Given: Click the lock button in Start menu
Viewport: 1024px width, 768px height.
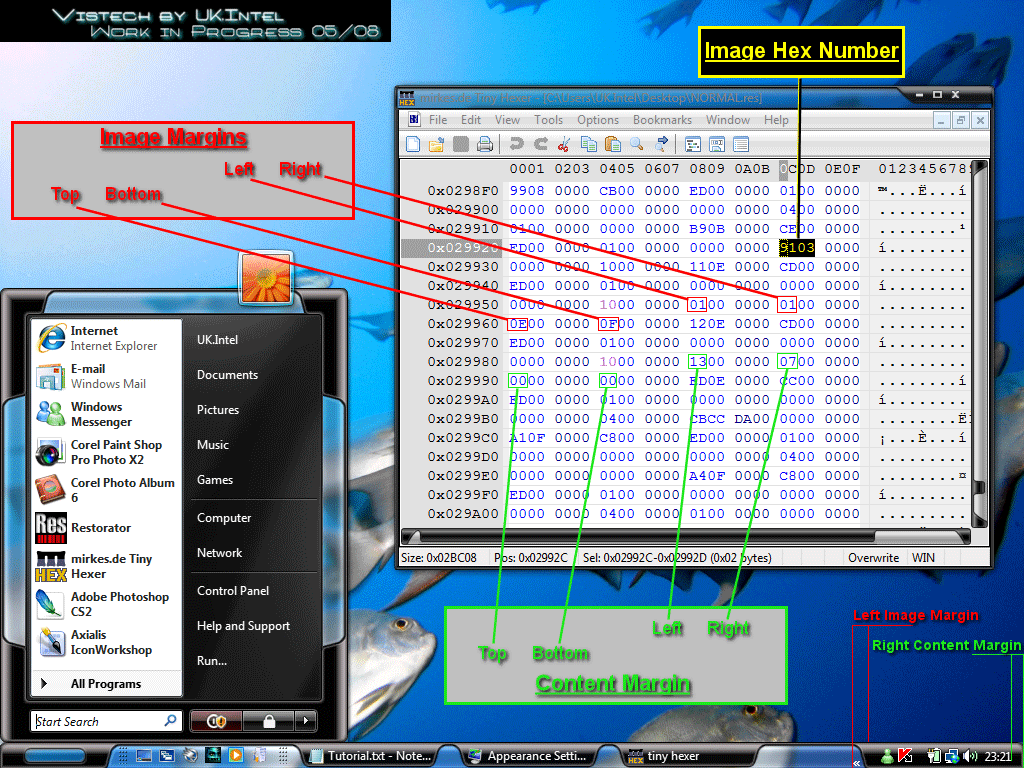Looking at the screenshot, I should click(x=268, y=721).
